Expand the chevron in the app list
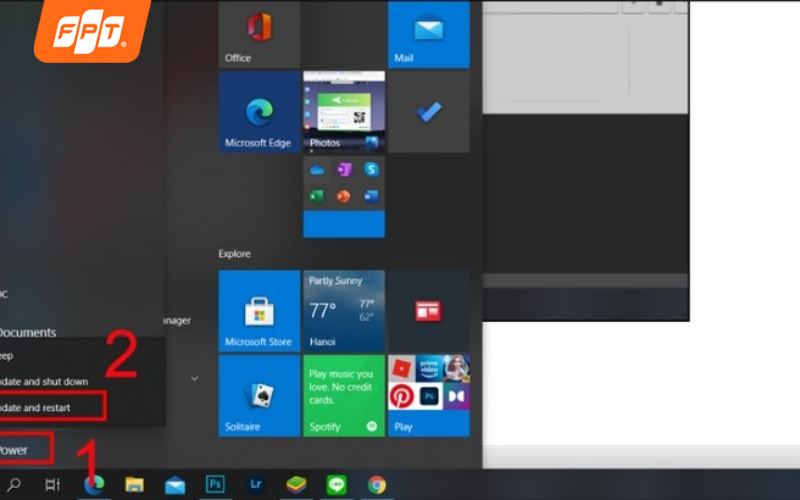 pyautogui.click(x=194, y=379)
